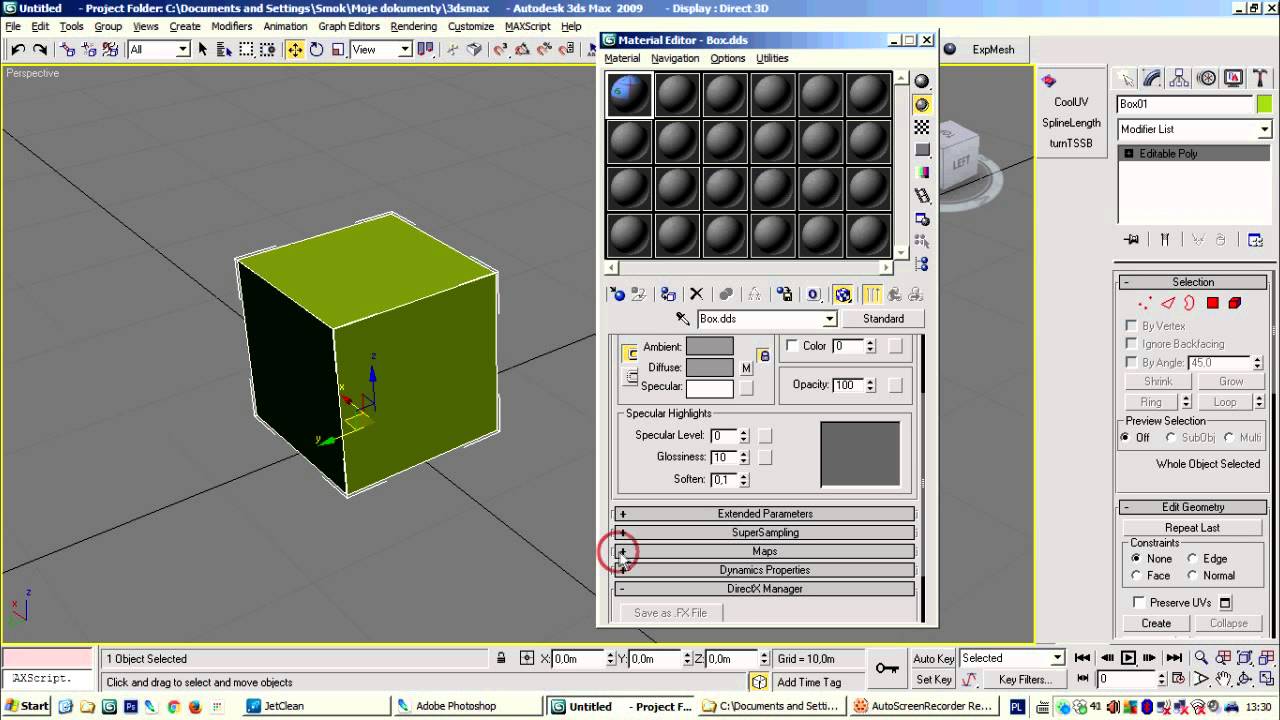Toggle checkered Background in Material Editor
1280x720 pixels.
click(922, 127)
